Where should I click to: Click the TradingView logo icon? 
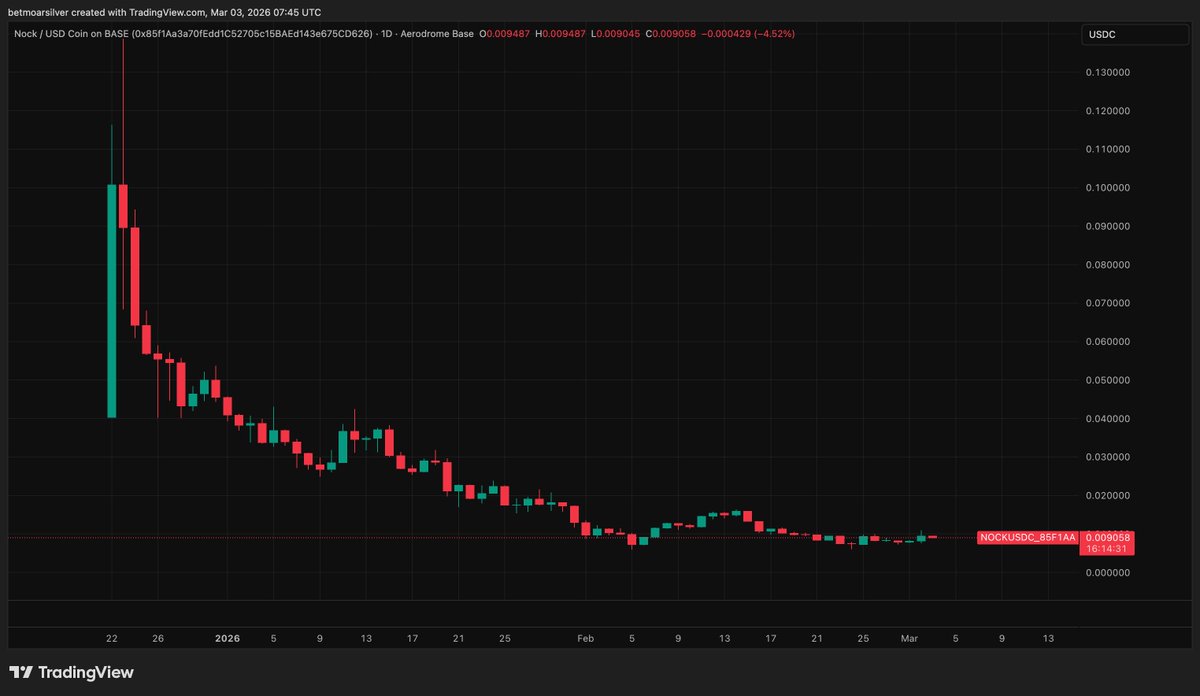tap(21, 673)
